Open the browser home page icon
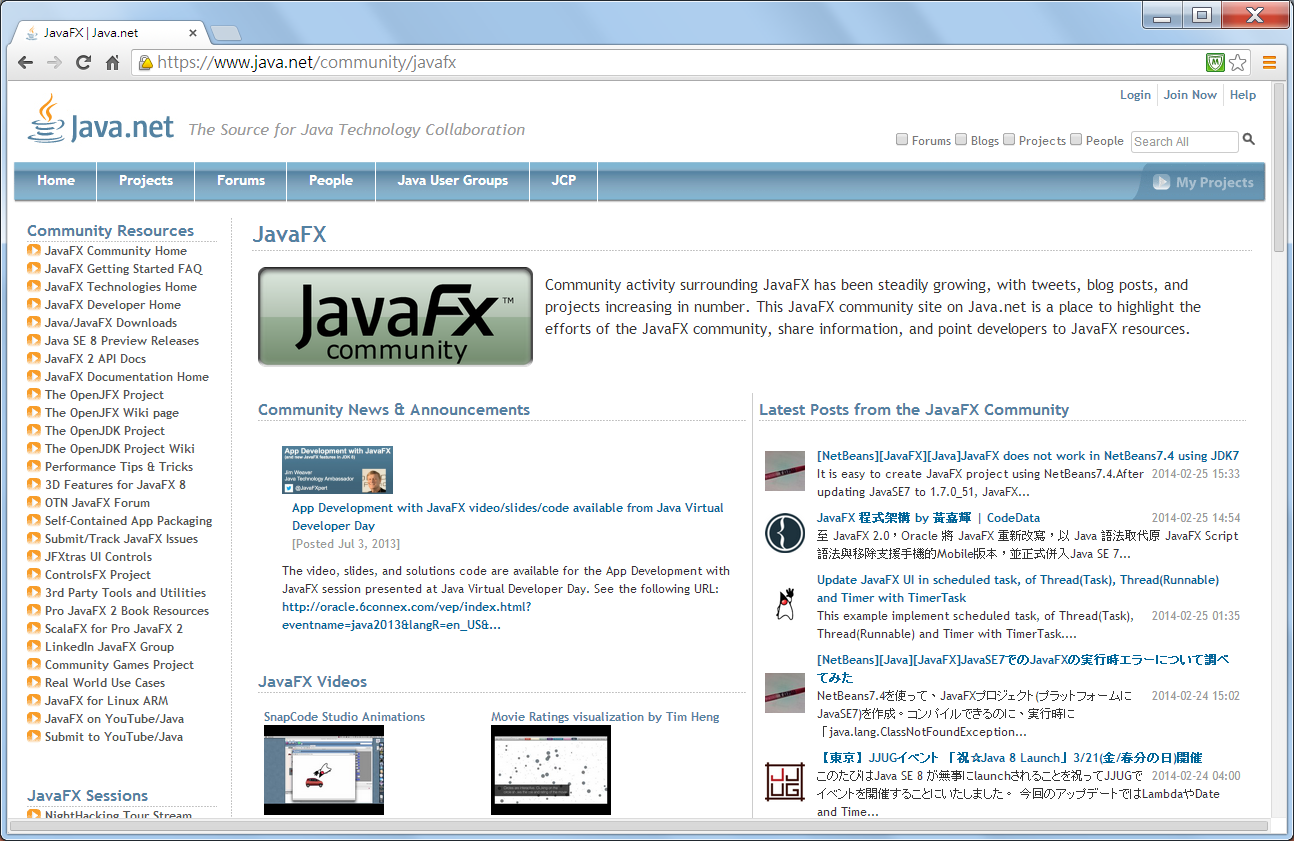Screen dimensions: 1294x841 [x=112, y=62]
